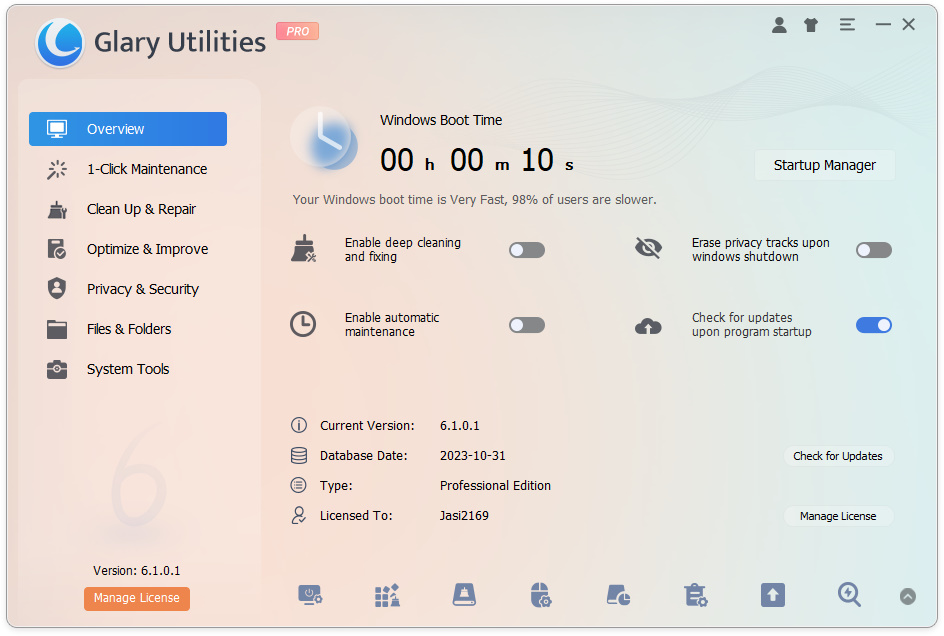944x636 pixels.
Task: Click the Glary Utilities crescent logo
Action: (x=59, y=43)
